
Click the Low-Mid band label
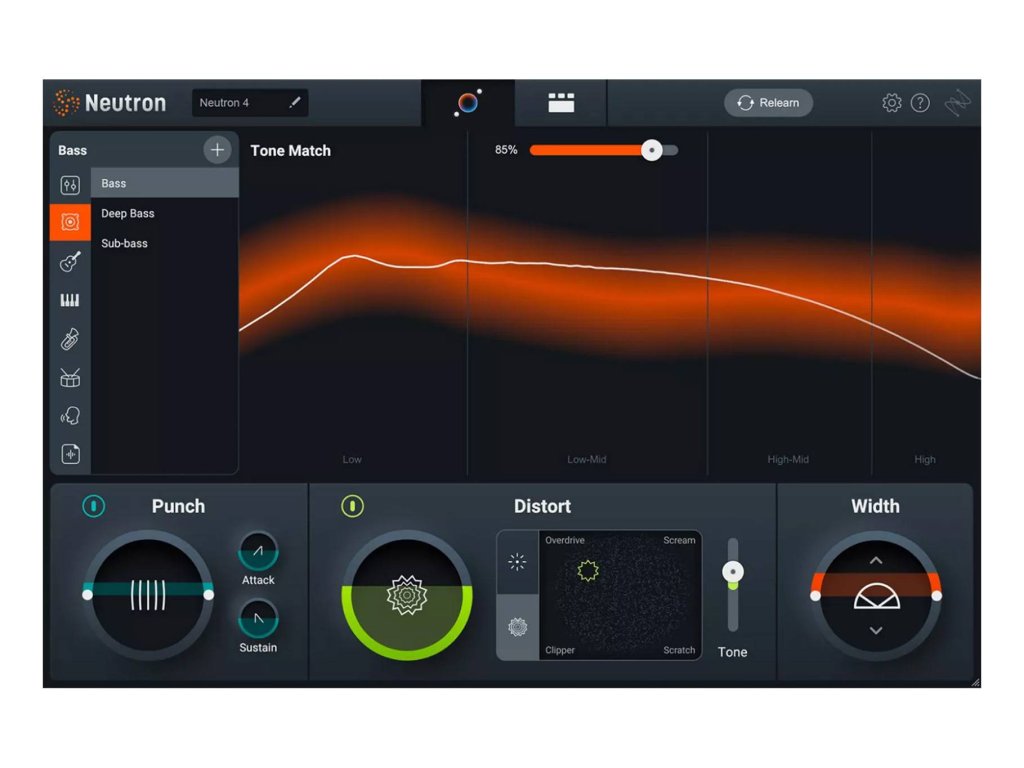[x=586, y=459]
